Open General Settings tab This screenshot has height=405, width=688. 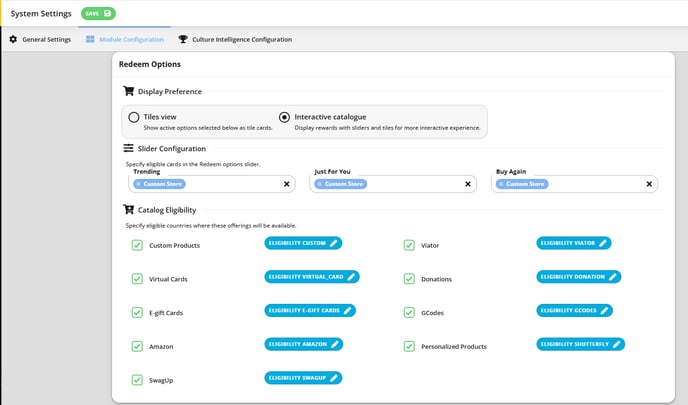(40, 39)
